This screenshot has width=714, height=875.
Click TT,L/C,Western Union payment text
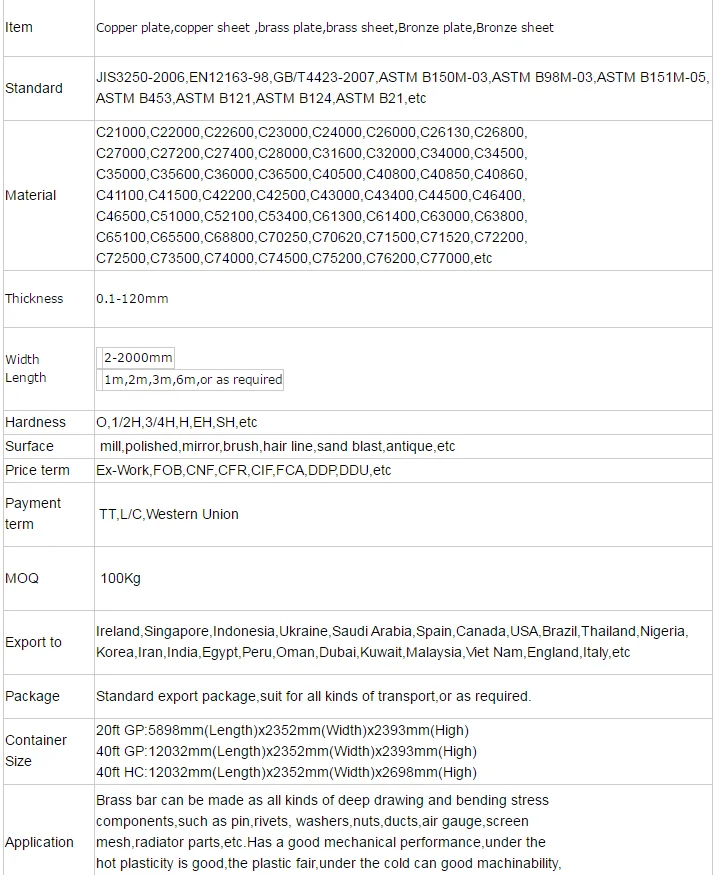point(169,514)
